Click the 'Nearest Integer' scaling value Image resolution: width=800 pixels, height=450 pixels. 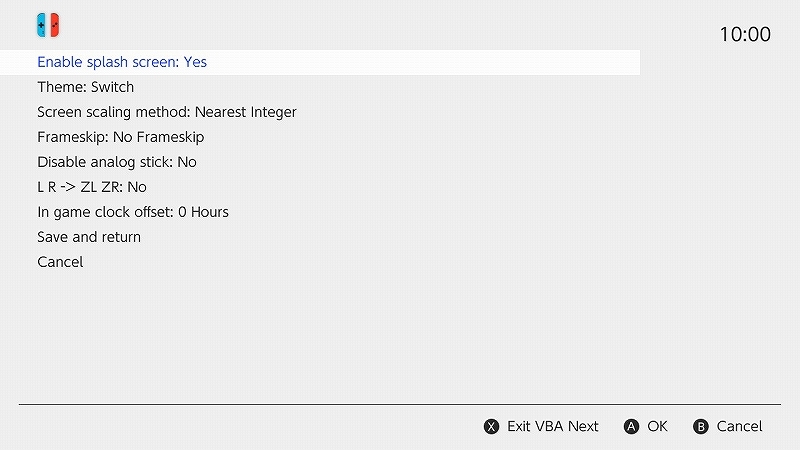245,112
